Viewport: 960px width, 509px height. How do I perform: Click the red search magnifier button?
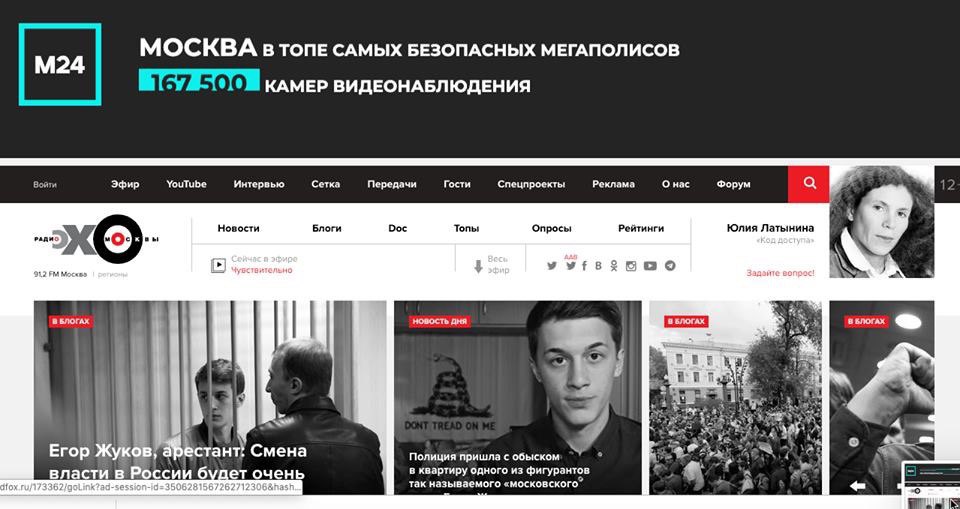[809, 184]
